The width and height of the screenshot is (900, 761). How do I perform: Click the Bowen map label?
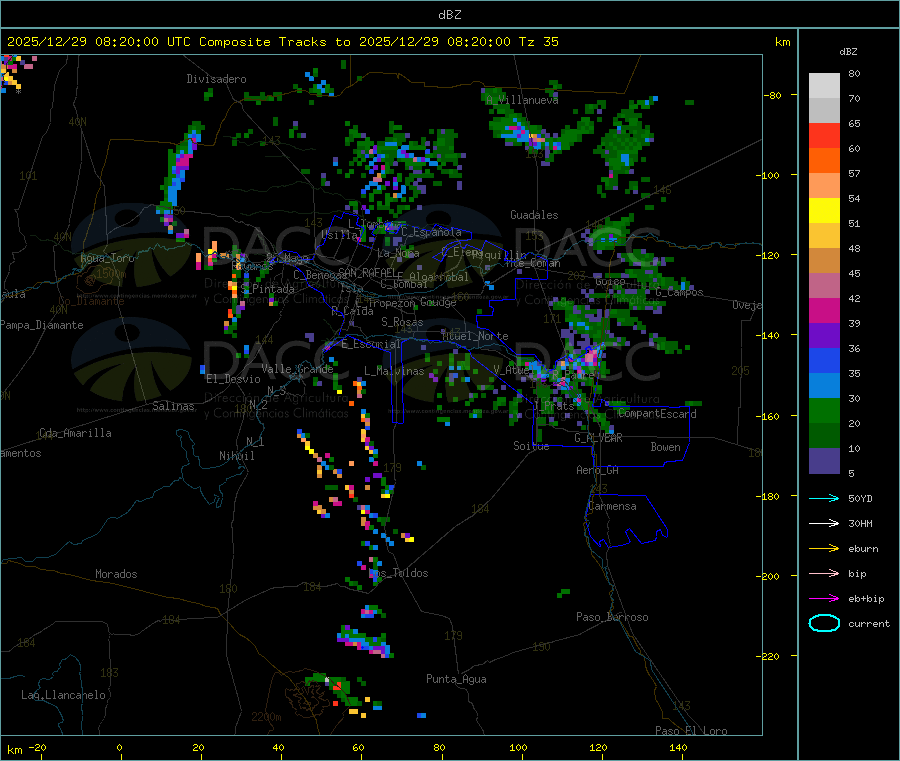pyautogui.click(x=665, y=447)
